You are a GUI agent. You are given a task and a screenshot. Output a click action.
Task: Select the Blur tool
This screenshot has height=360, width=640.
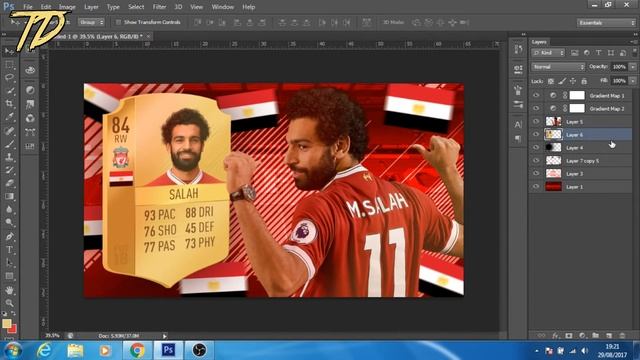(x=9, y=209)
